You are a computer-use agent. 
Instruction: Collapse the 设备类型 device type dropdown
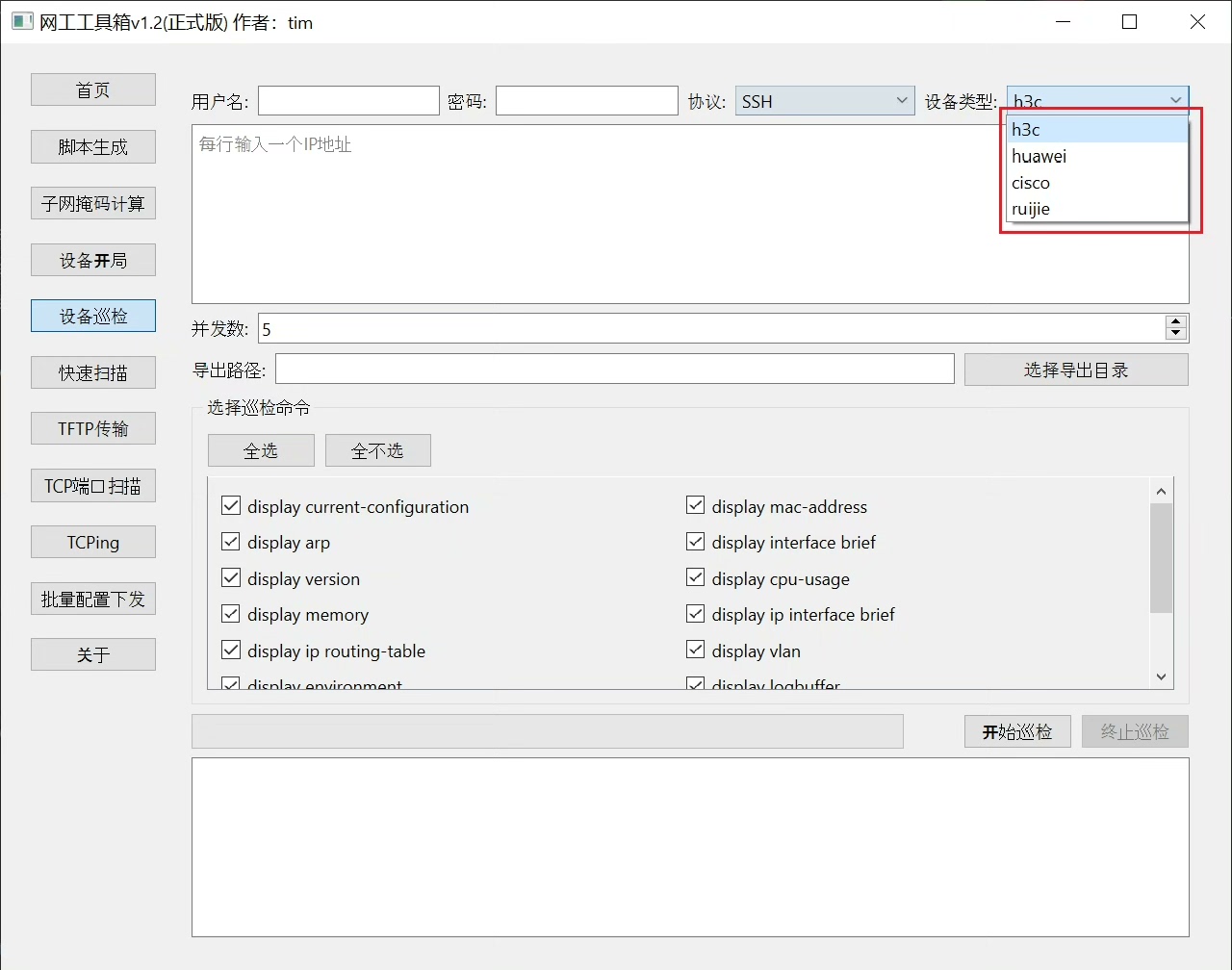(x=1098, y=101)
